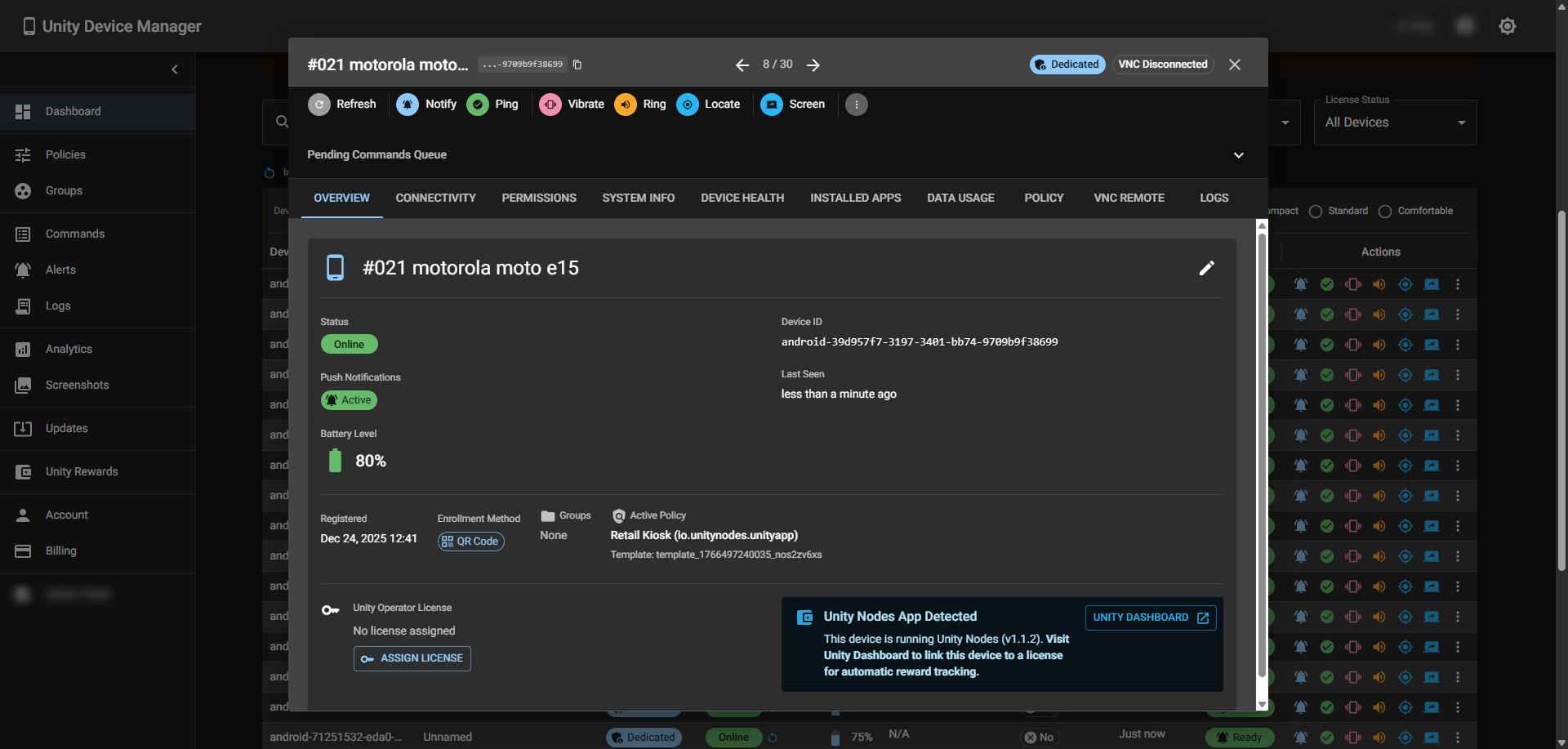Switch to the Connectivity tab
This screenshot has width=1568, height=749.
click(x=435, y=198)
